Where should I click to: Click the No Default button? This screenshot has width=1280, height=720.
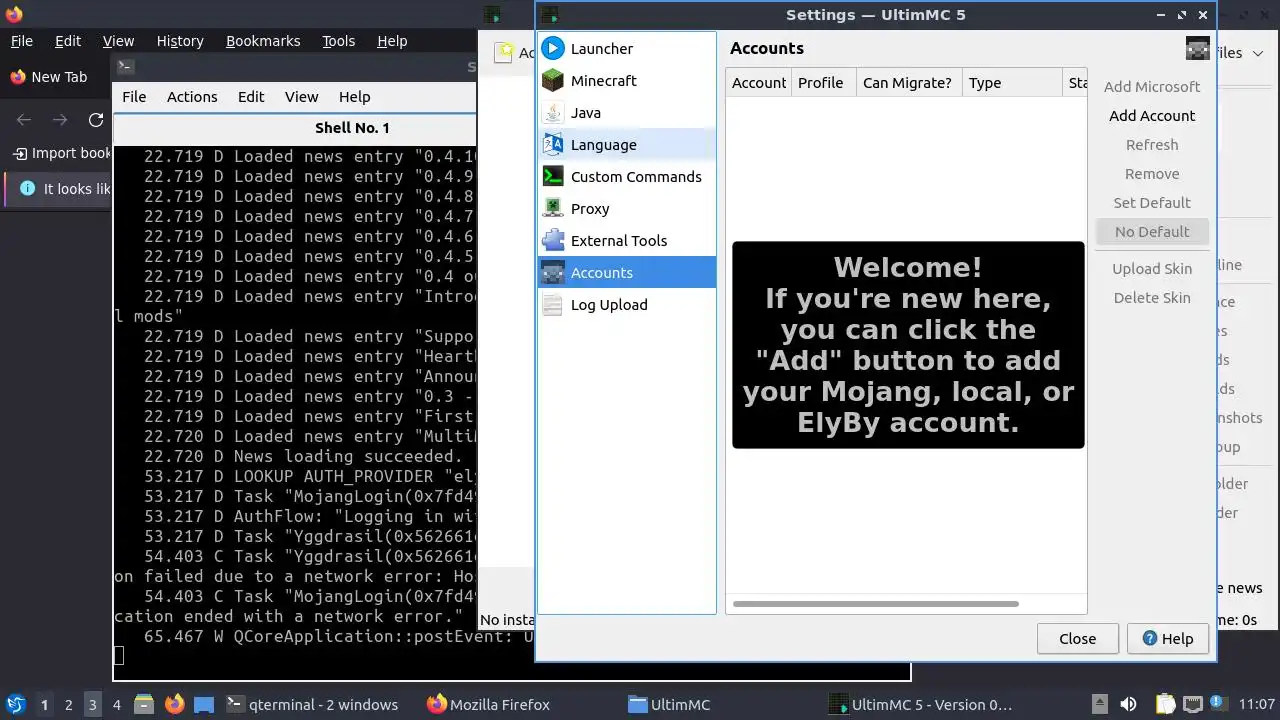pos(1152,231)
